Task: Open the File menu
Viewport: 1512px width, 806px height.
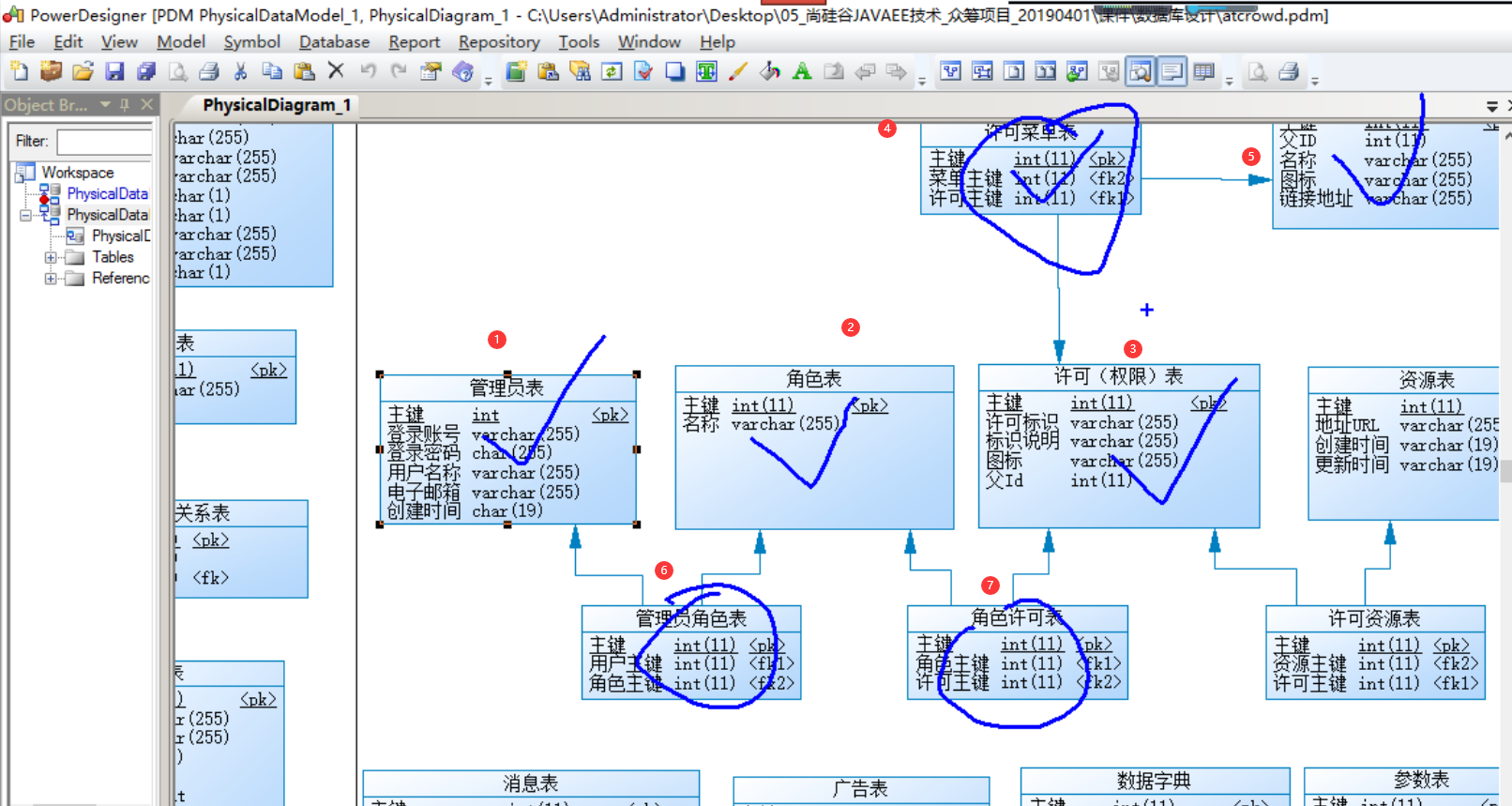Action: click(22, 42)
